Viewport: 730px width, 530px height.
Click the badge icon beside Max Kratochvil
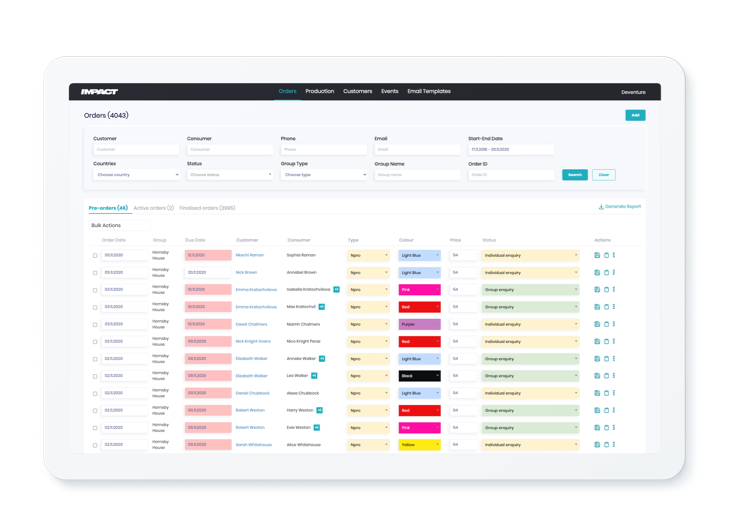coord(322,307)
